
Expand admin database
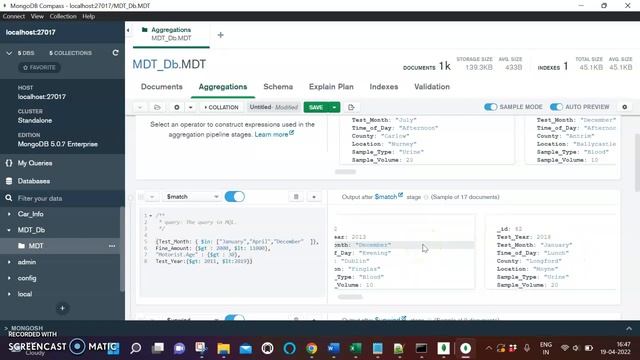9,262
